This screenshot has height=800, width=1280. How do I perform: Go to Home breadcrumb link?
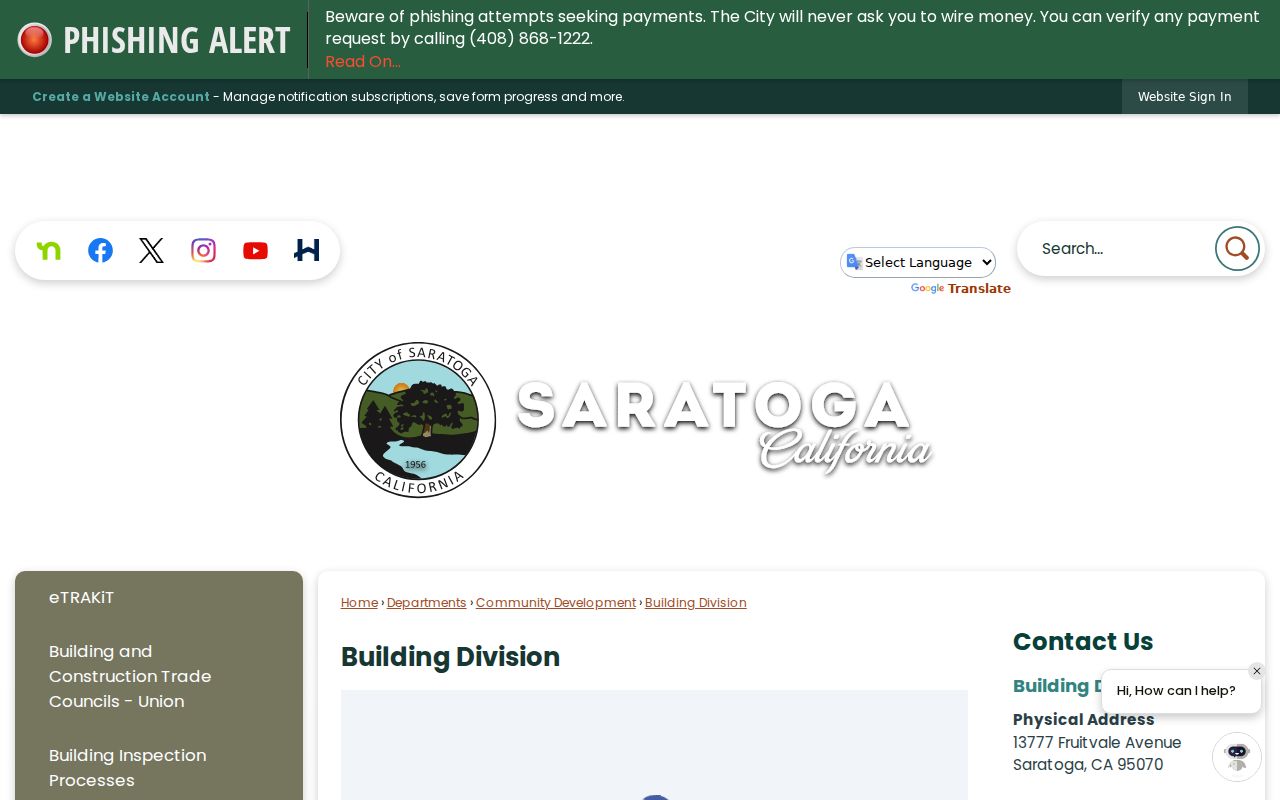(359, 602)
